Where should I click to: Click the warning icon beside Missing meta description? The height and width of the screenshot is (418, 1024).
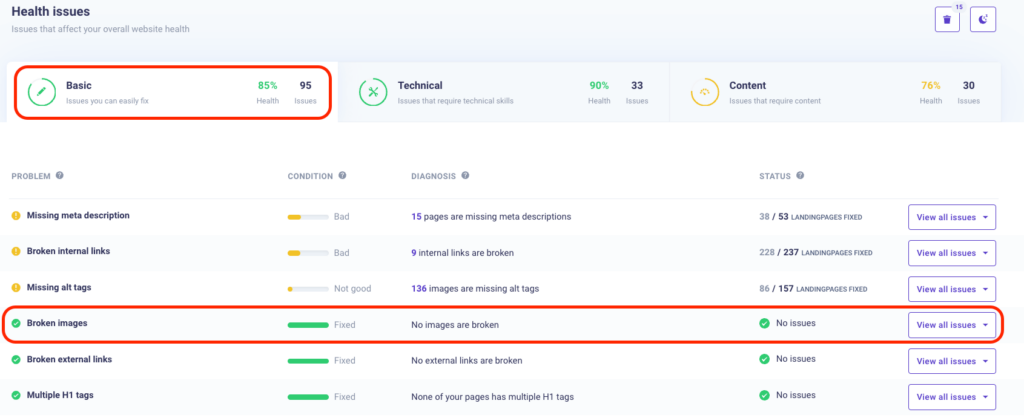point(16,216)
